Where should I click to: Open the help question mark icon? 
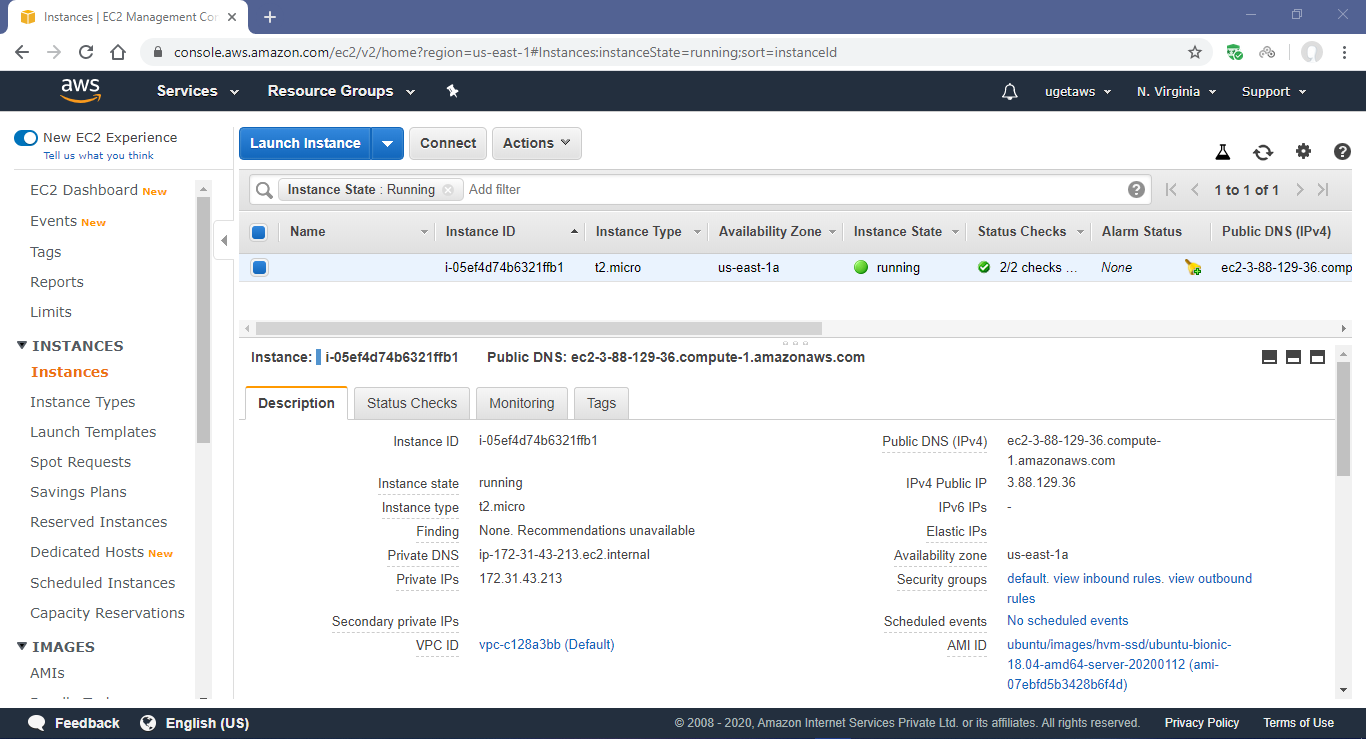1343,151
